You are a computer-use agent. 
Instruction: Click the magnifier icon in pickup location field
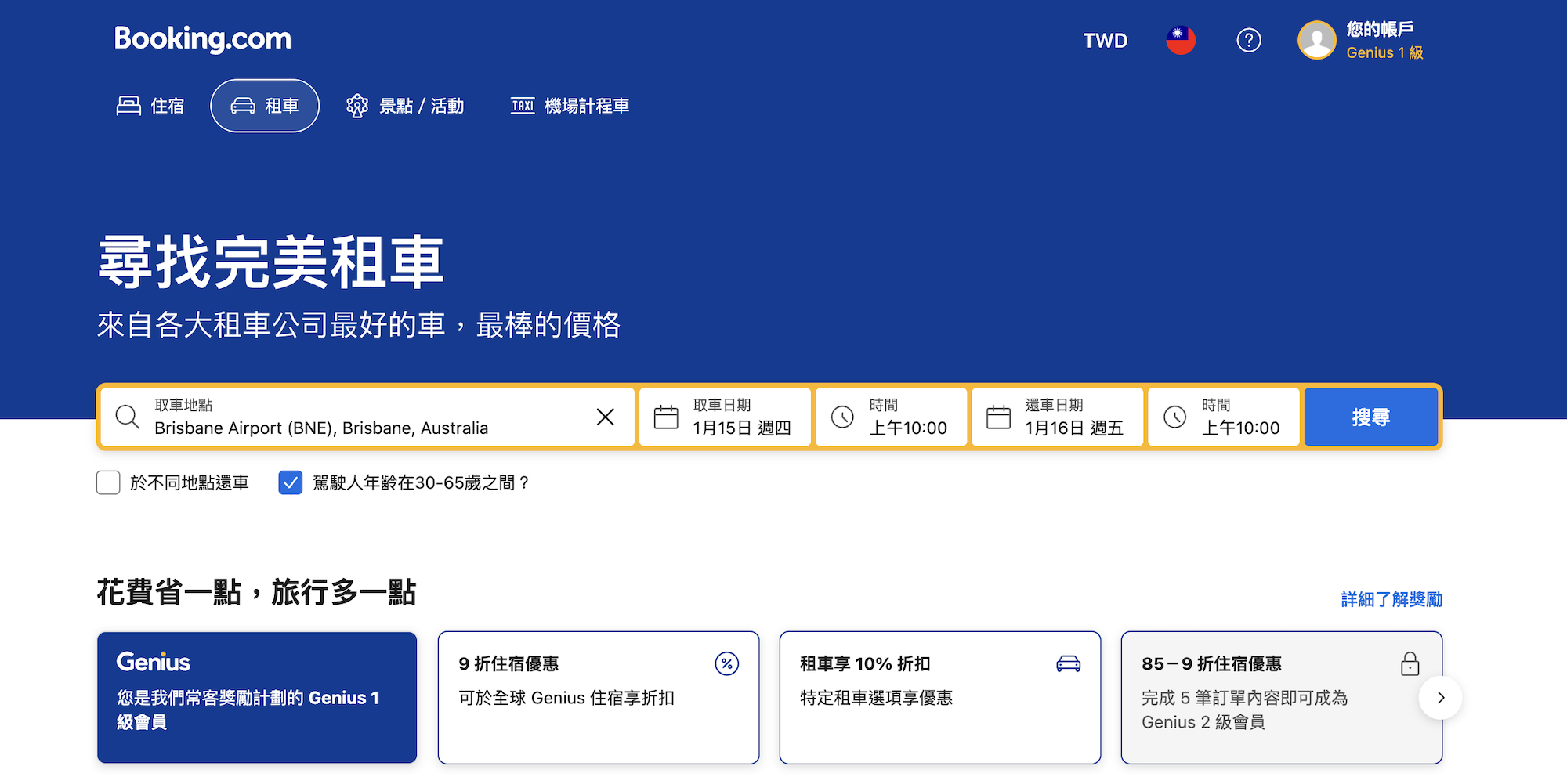(x=127, y=417)
